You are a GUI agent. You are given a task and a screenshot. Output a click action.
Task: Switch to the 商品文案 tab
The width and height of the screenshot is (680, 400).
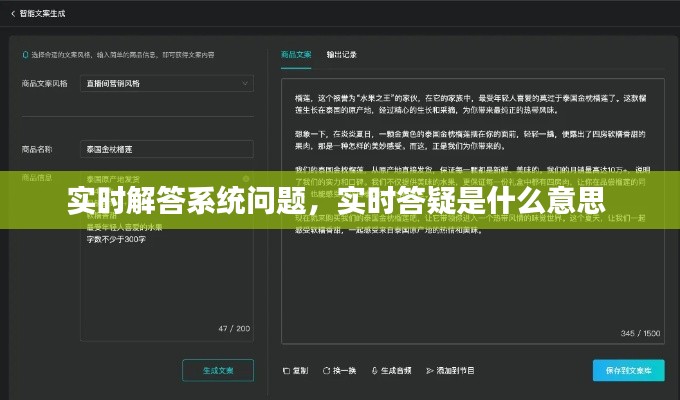click(295, 54)
